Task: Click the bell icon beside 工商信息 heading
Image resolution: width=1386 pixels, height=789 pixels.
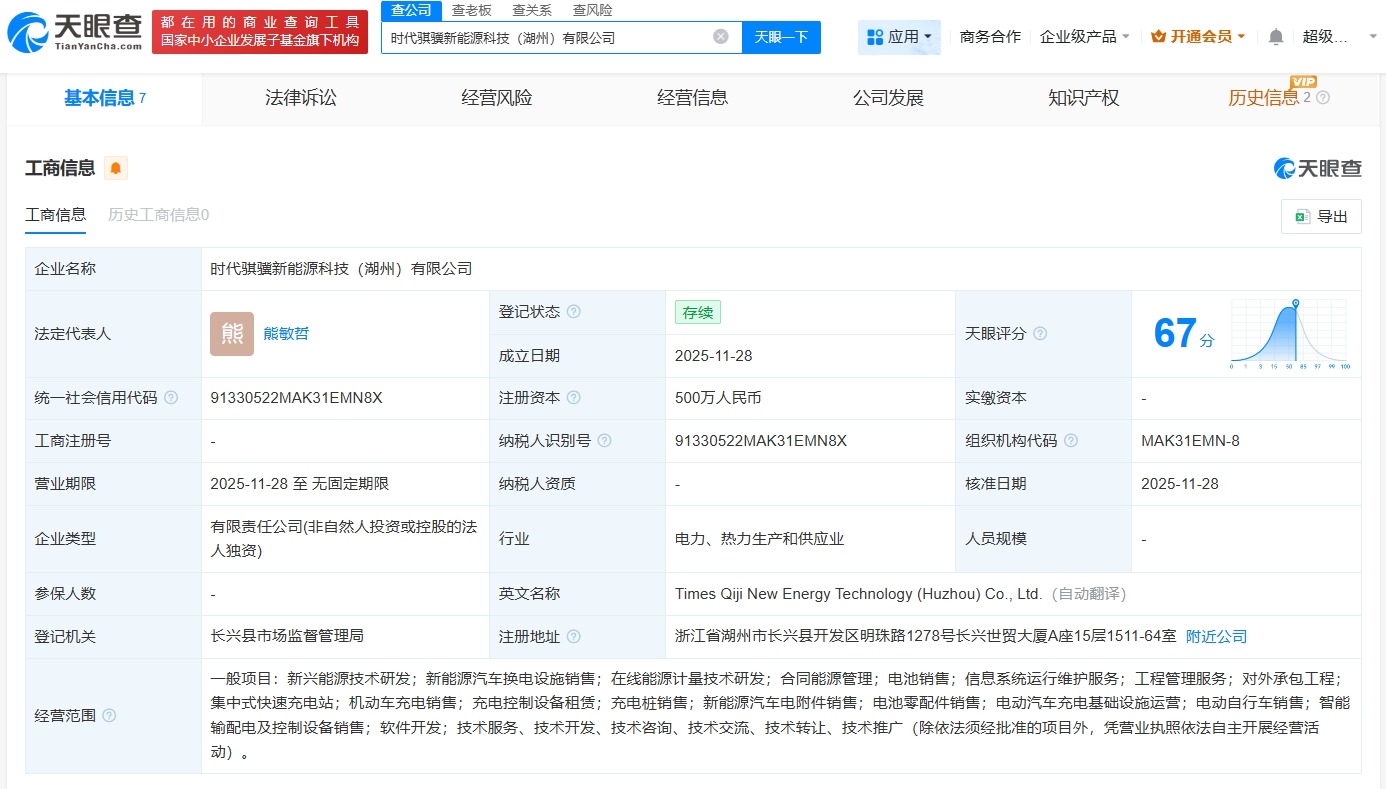Action: point(116,169)
